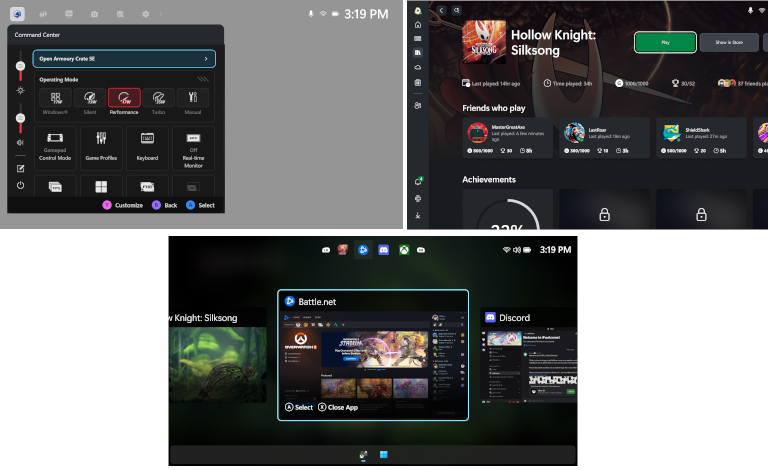Open the profile avatar in the Xbox sidebar
This screenshot has height=470, width=768.
click(418, 11)
